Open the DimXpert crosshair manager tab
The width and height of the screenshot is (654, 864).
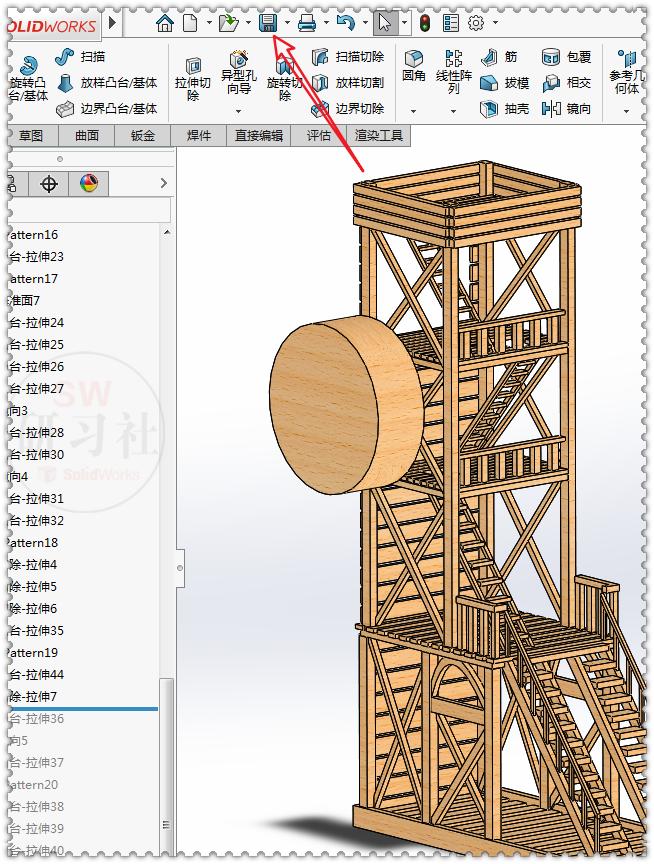[48, 183]
